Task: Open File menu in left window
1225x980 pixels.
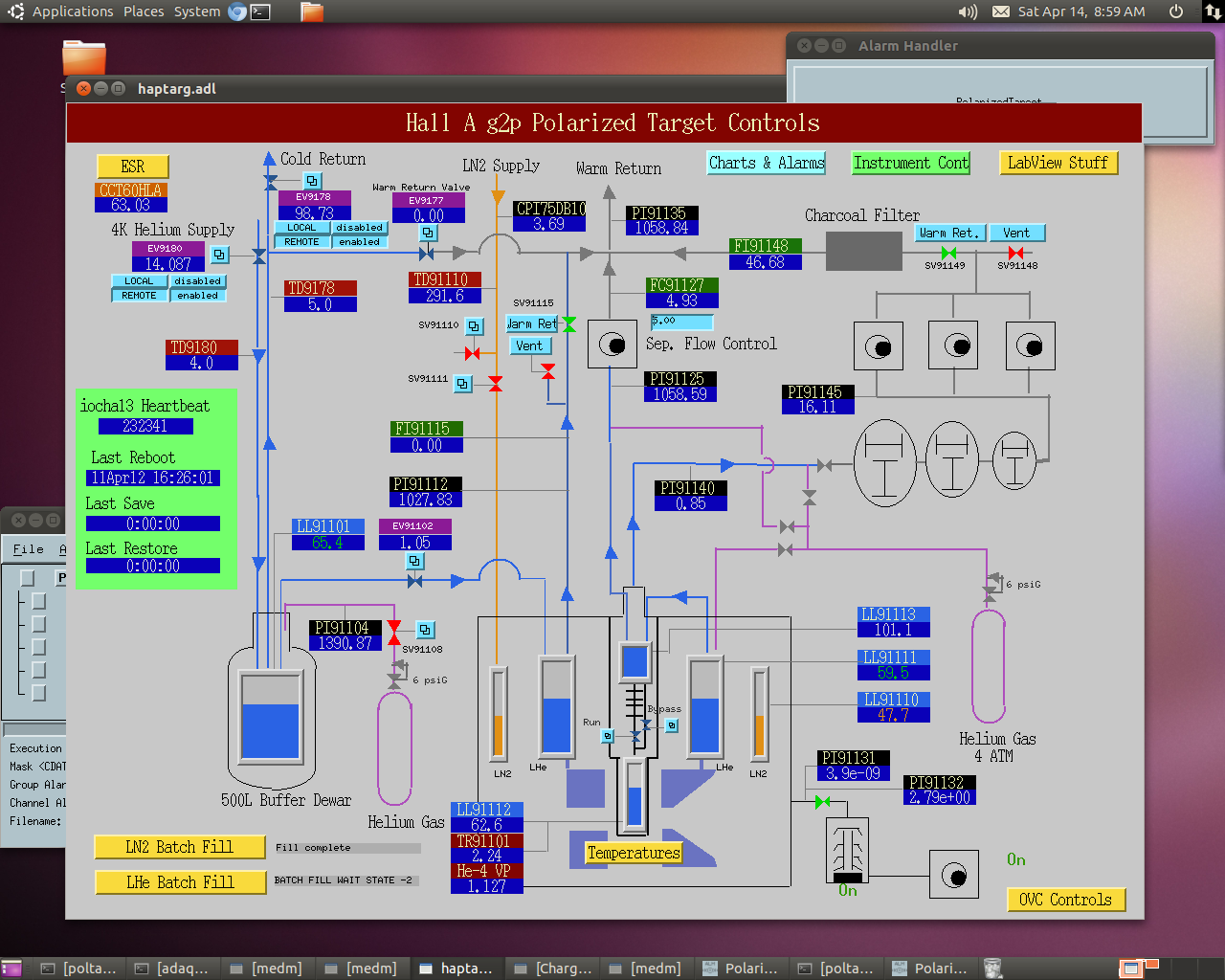Action: tap(28, 549)
